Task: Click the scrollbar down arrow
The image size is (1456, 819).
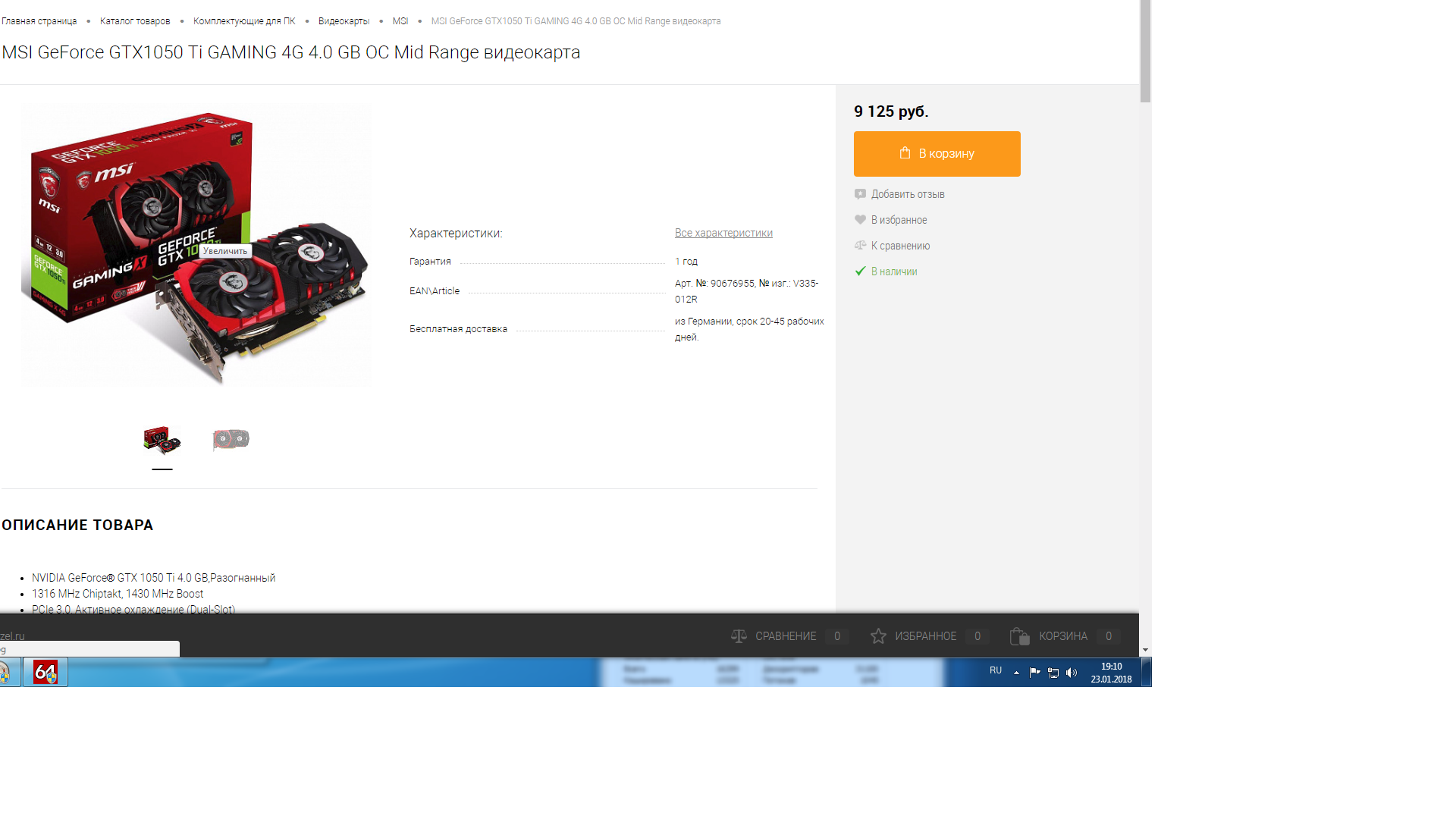Action: coord(1145,651)
